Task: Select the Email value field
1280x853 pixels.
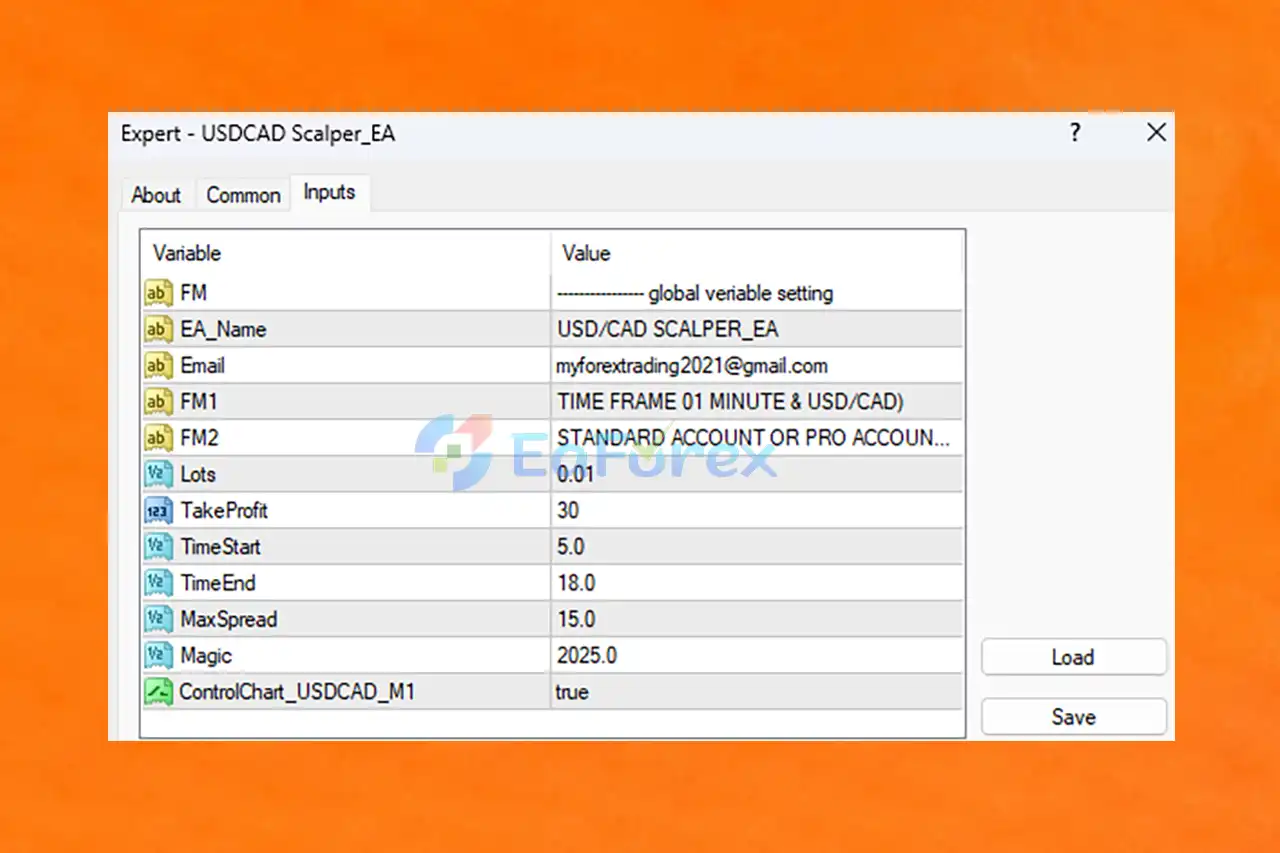Action: coord(757,366)
